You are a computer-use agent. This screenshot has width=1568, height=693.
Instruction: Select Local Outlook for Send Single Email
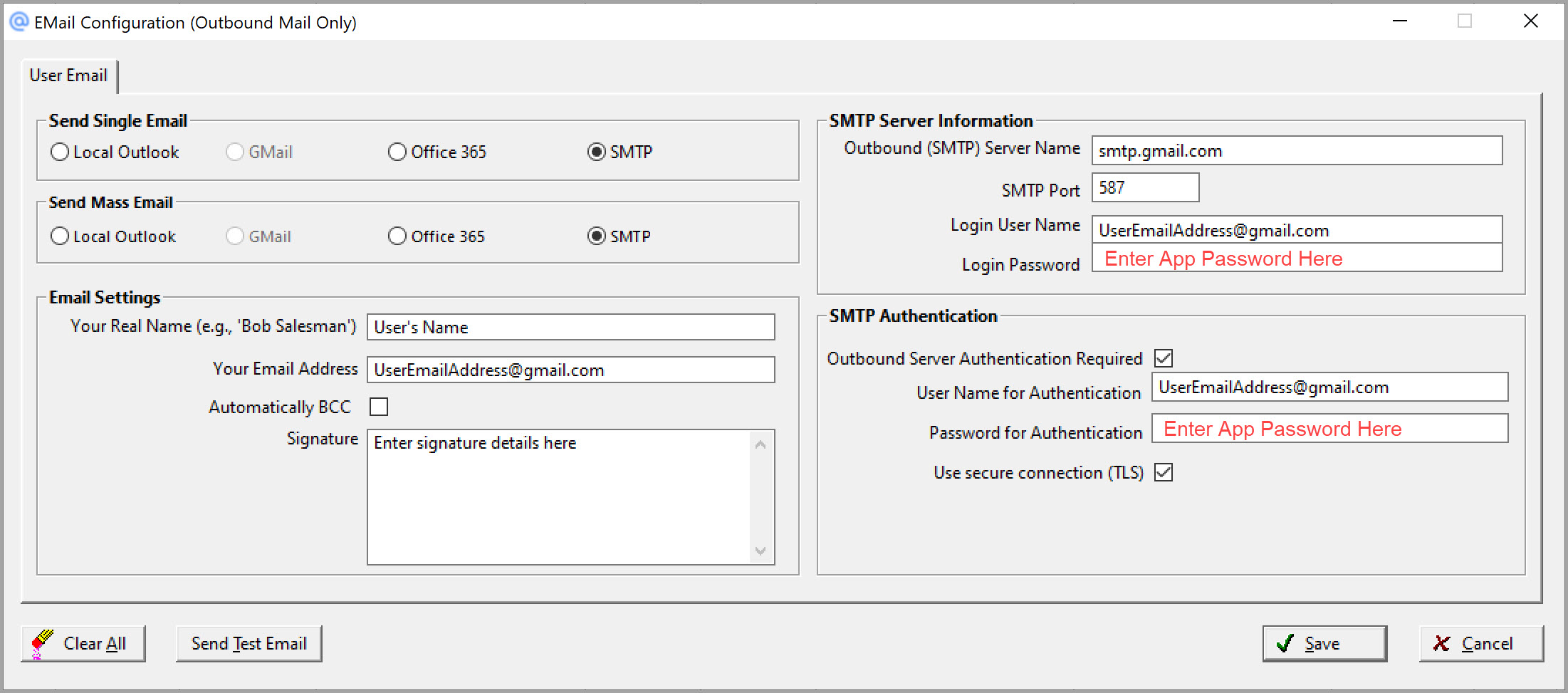click(x=59, y=152)
